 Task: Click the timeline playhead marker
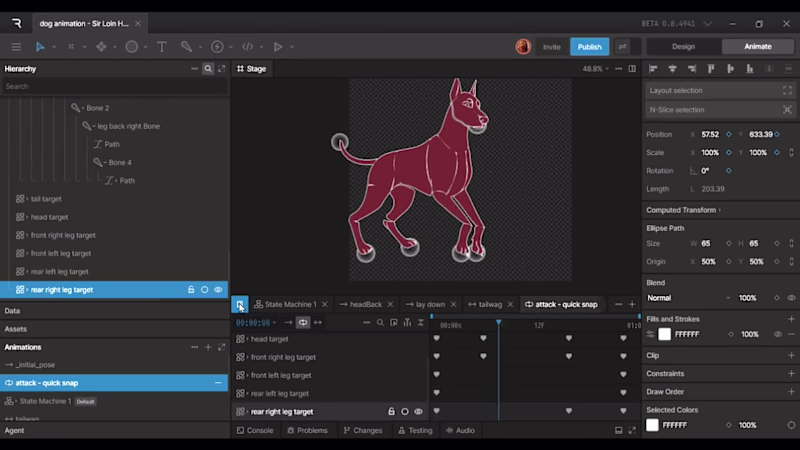[x=498, y=322]
